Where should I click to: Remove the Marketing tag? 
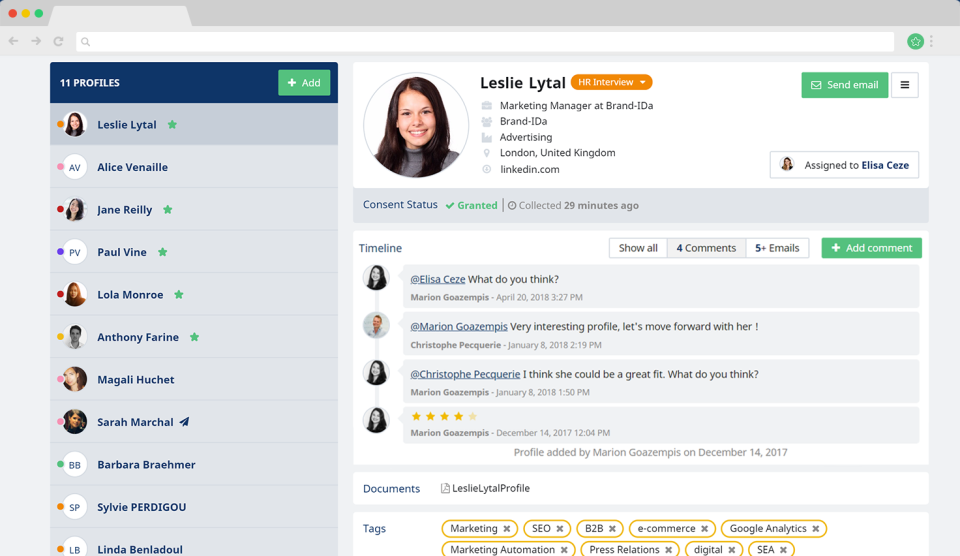pos(506,528)
